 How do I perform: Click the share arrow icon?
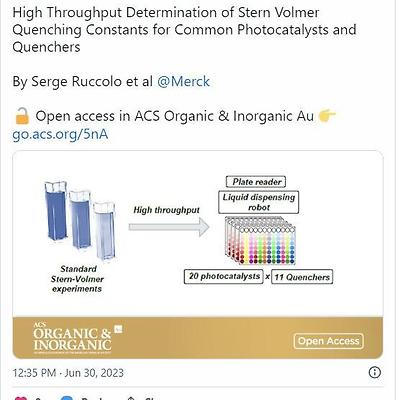coord(131,398)
